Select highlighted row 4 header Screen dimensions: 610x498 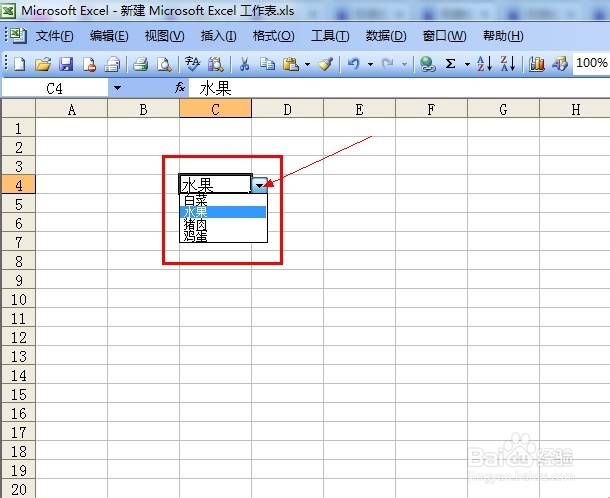(18, 185)
